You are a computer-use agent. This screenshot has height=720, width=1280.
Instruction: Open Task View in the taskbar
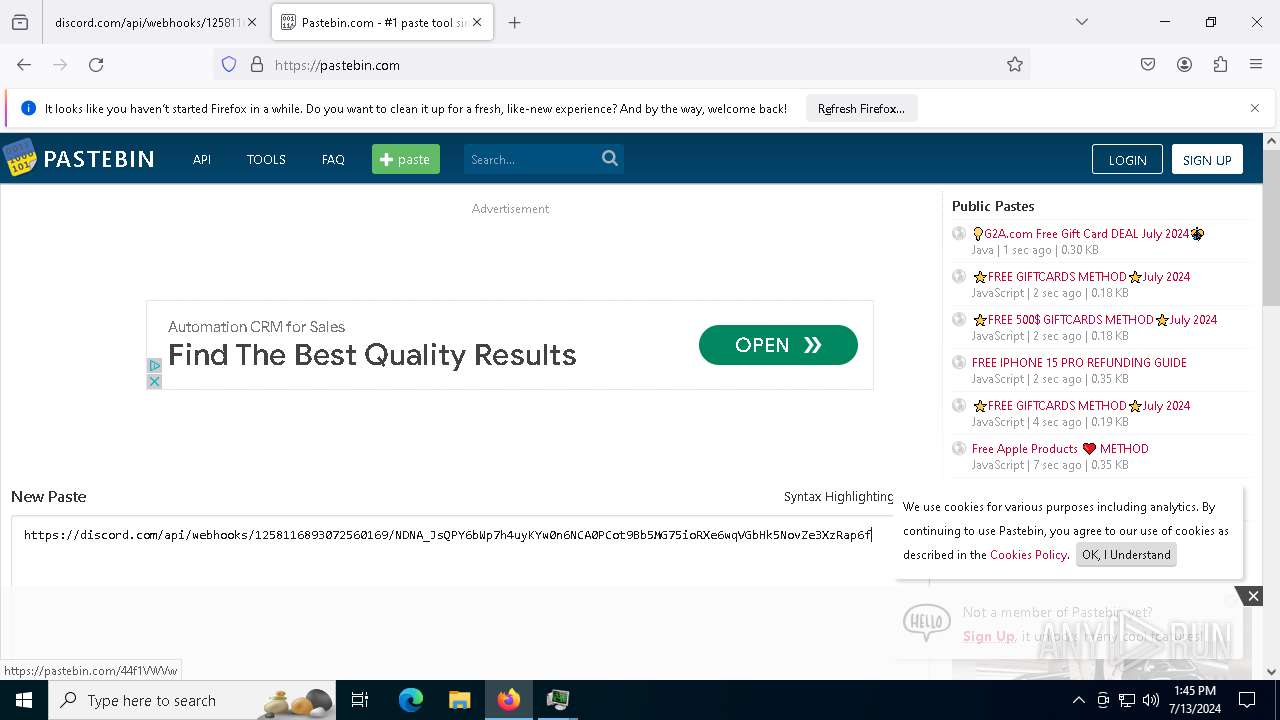point(360,700)
